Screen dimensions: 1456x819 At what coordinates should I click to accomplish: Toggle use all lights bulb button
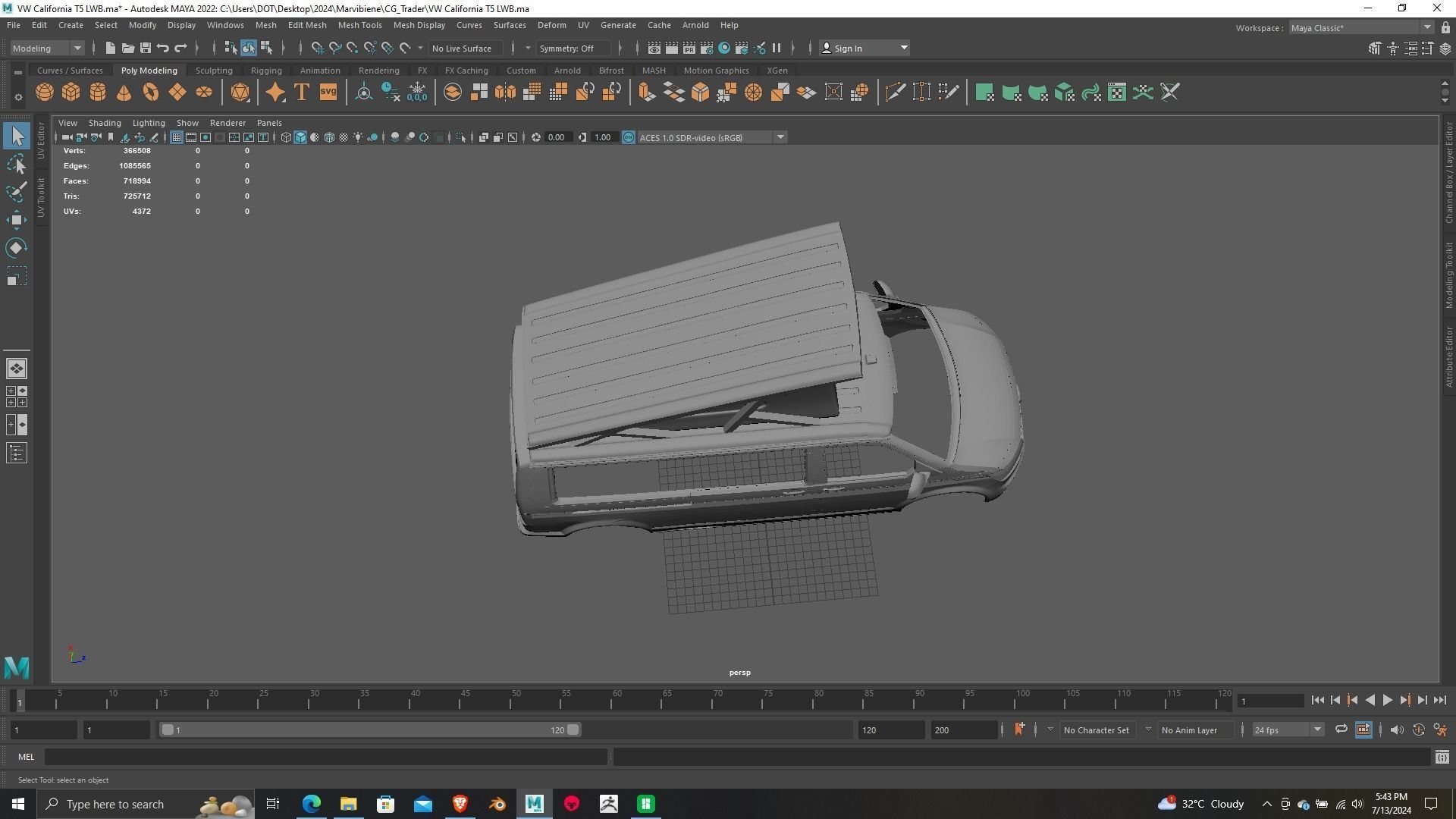click(x=358, y=137)
